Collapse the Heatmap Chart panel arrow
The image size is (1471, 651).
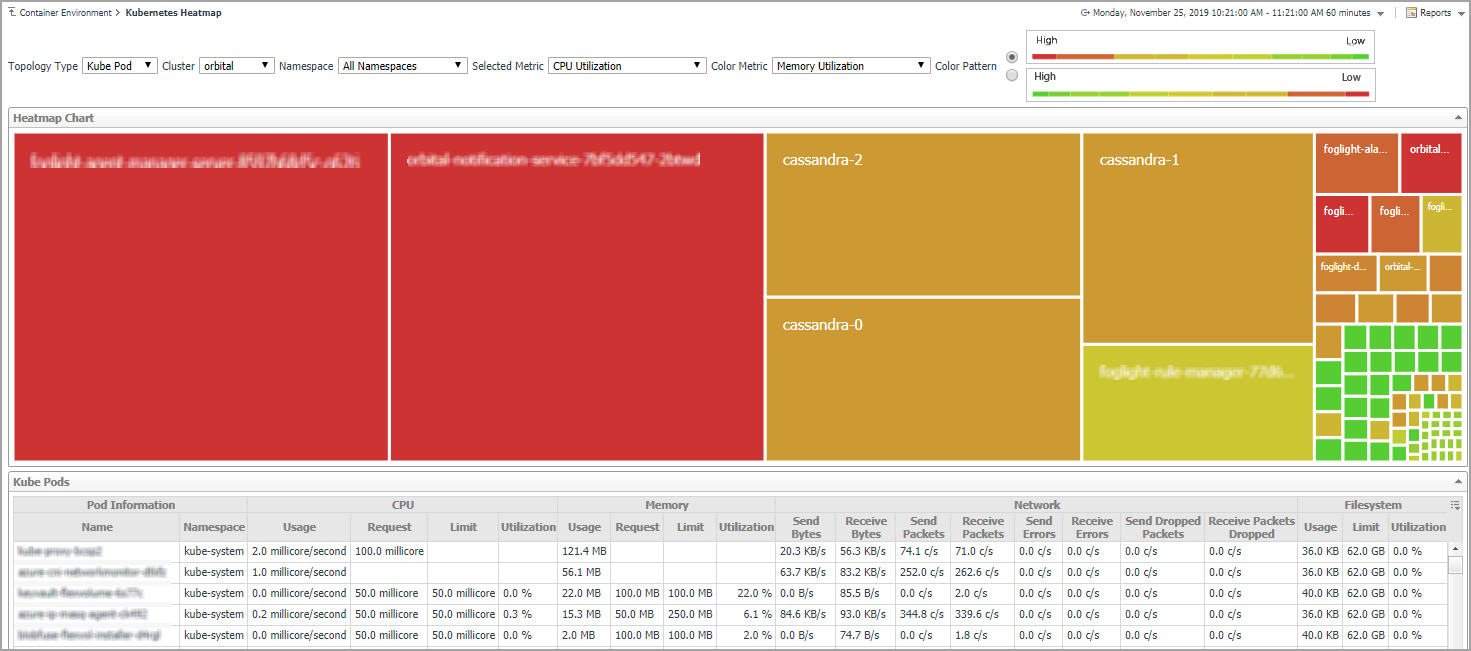pyautogui.click(x=1457, y=118)
